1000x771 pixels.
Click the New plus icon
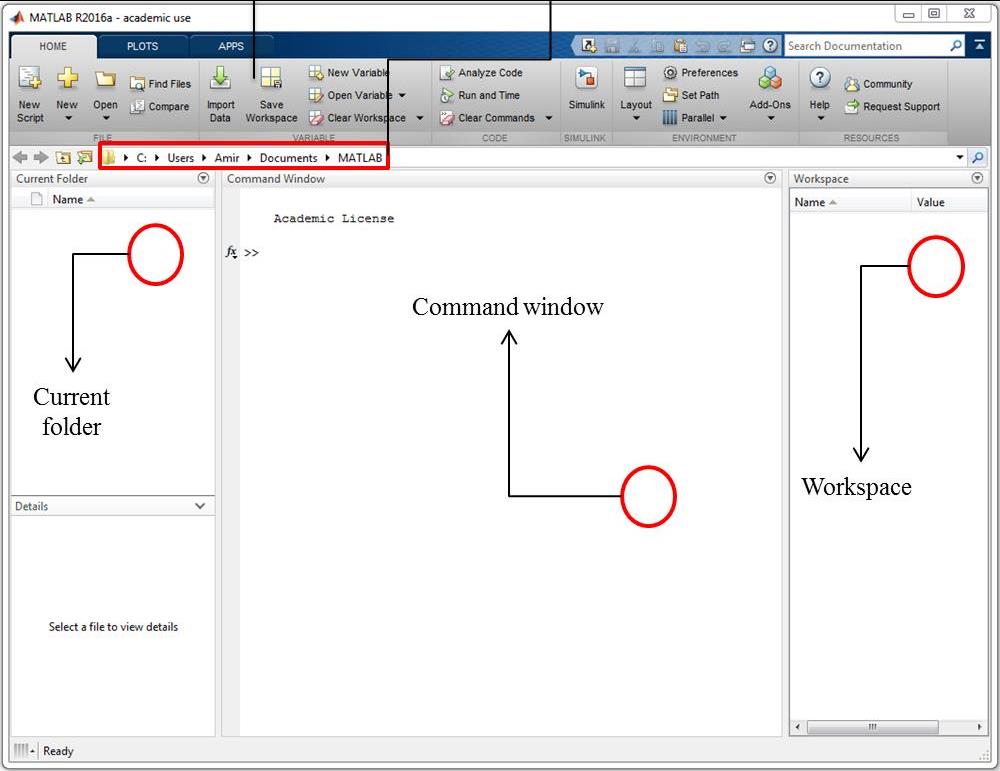click(x=67, y=78)
